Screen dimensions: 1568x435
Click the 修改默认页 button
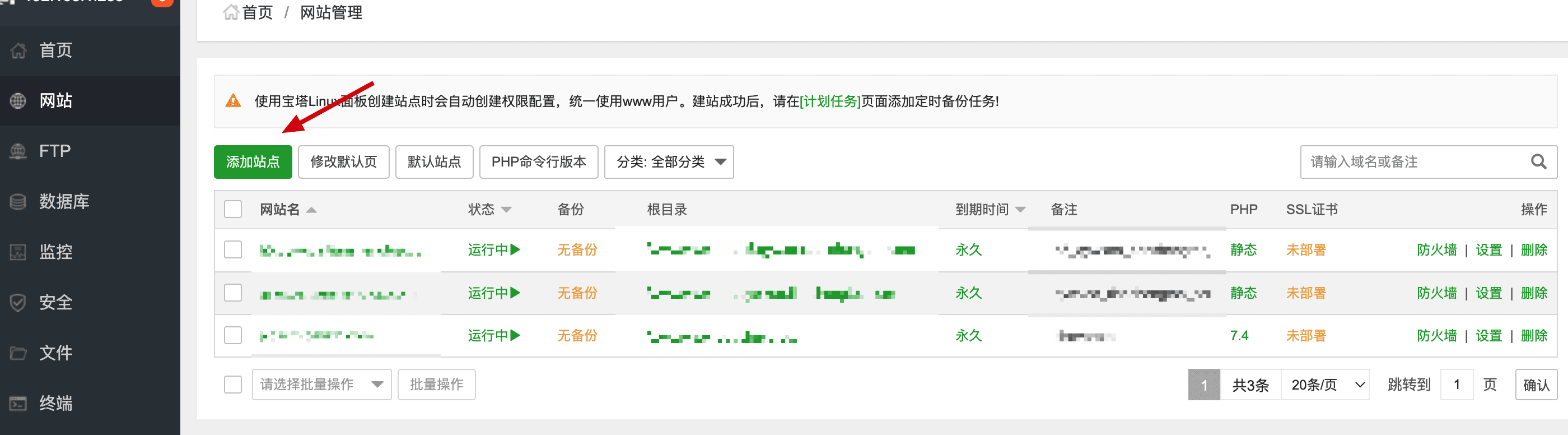click(343, 162)
